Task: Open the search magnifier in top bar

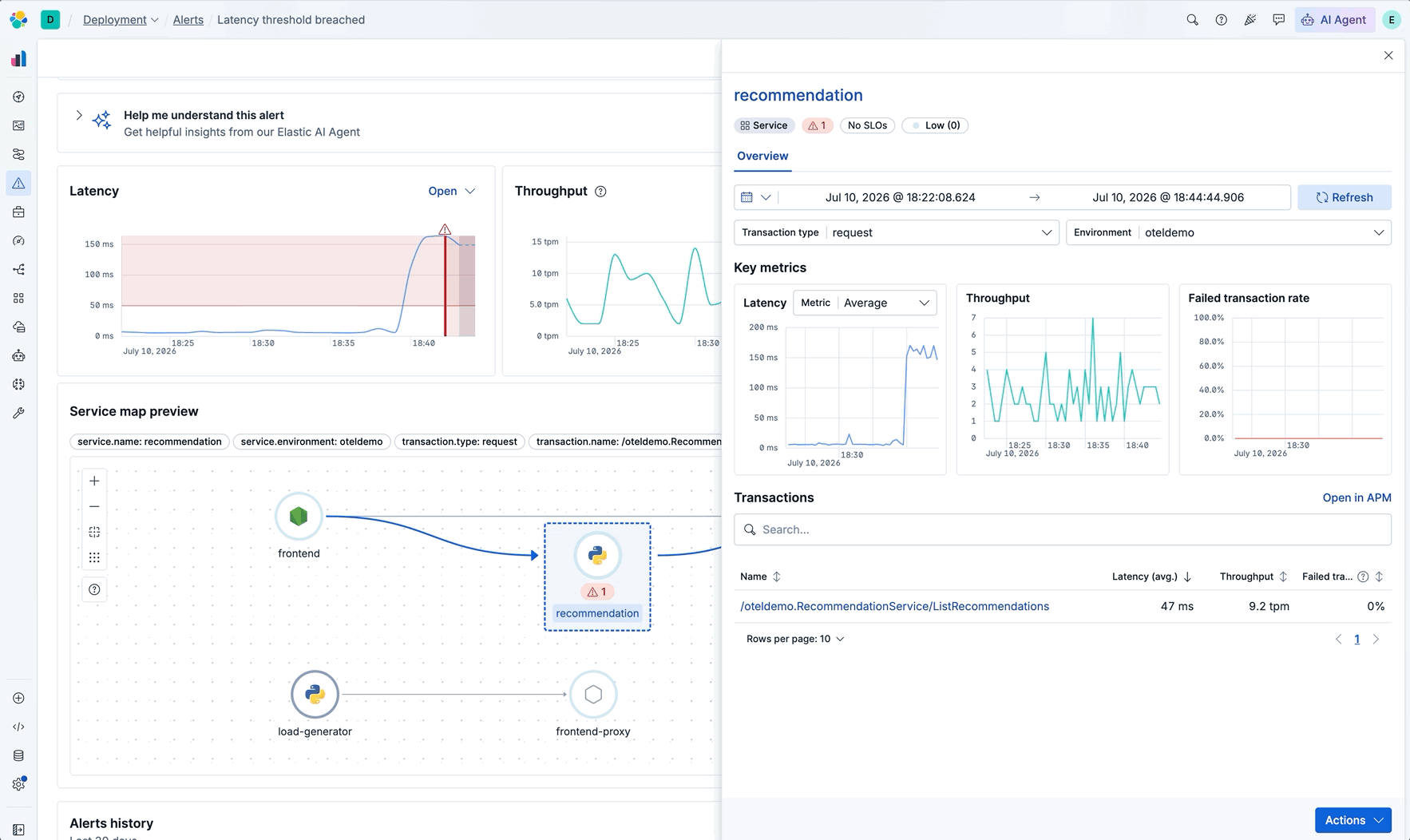Action: pos(1192,20)
